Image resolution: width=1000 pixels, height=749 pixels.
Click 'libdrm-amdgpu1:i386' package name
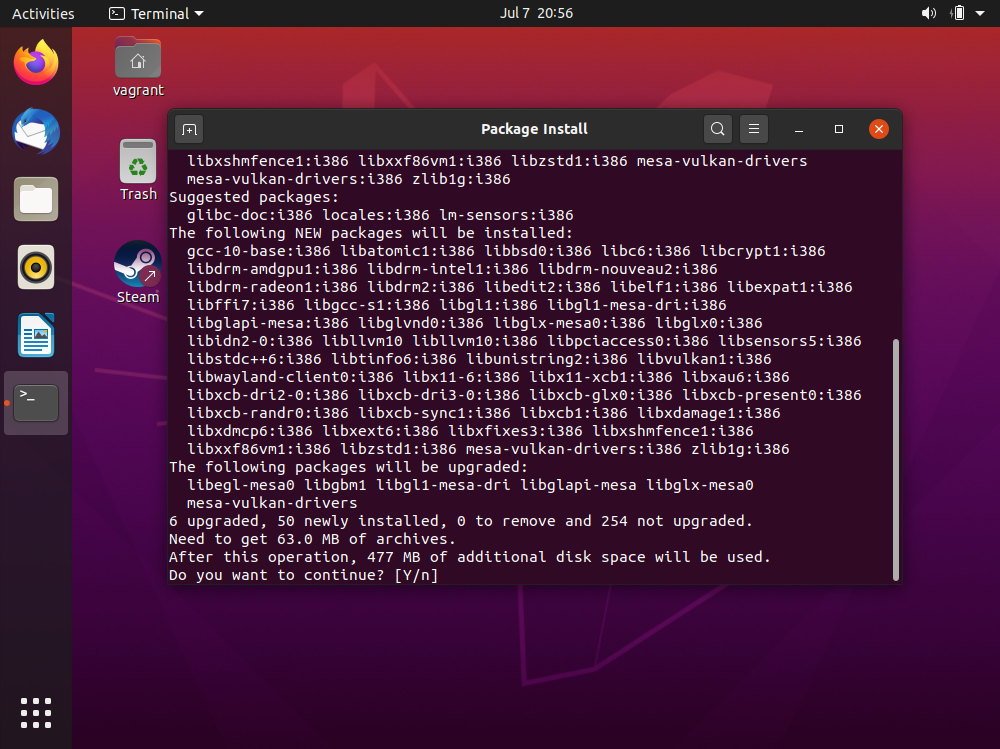click(272, 269)
